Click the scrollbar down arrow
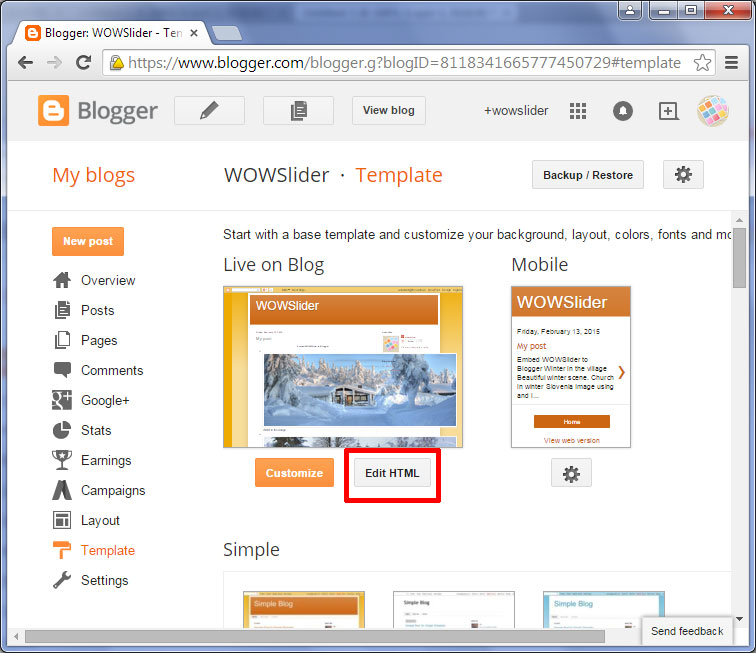The image size is (756, 653). (739, 619)
